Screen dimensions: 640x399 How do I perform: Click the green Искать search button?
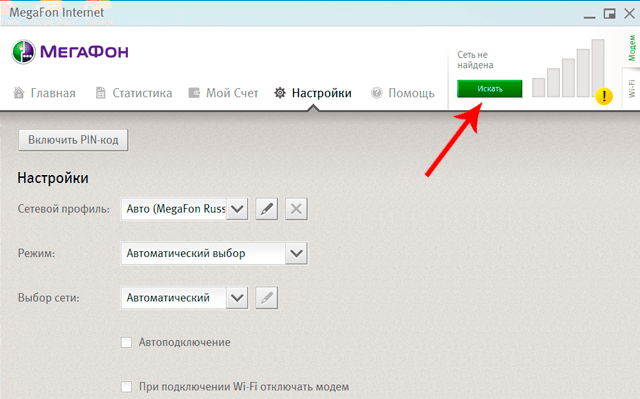click(489, 89)
